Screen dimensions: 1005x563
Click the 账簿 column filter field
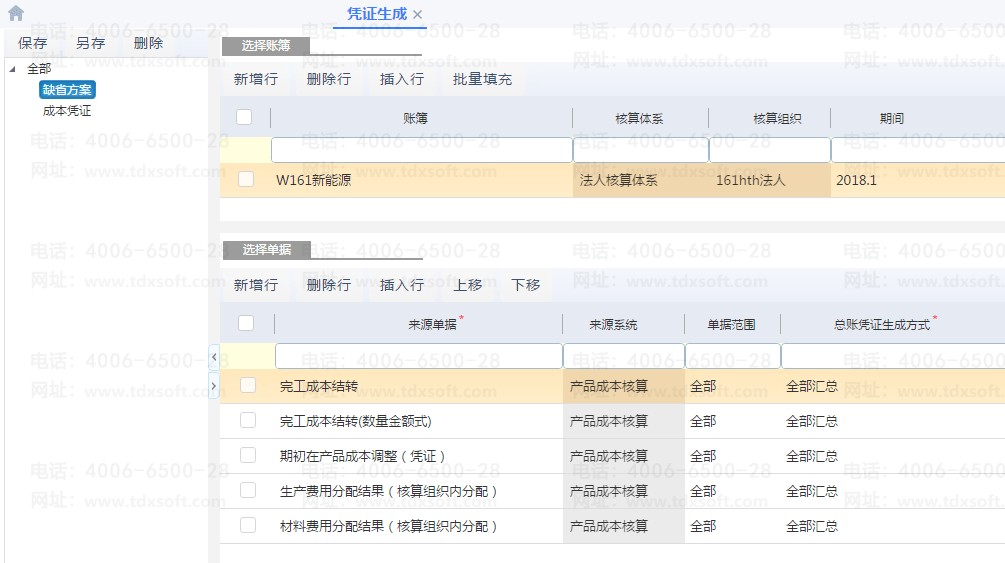click(x=421, y=150)
